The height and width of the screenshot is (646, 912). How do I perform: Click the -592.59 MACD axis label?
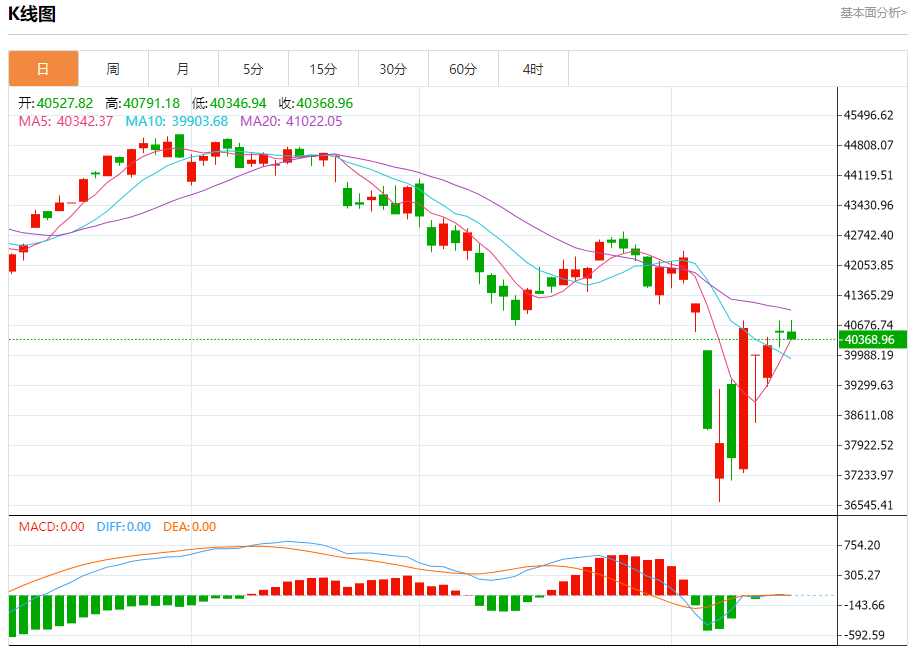(x=864, y=636)
